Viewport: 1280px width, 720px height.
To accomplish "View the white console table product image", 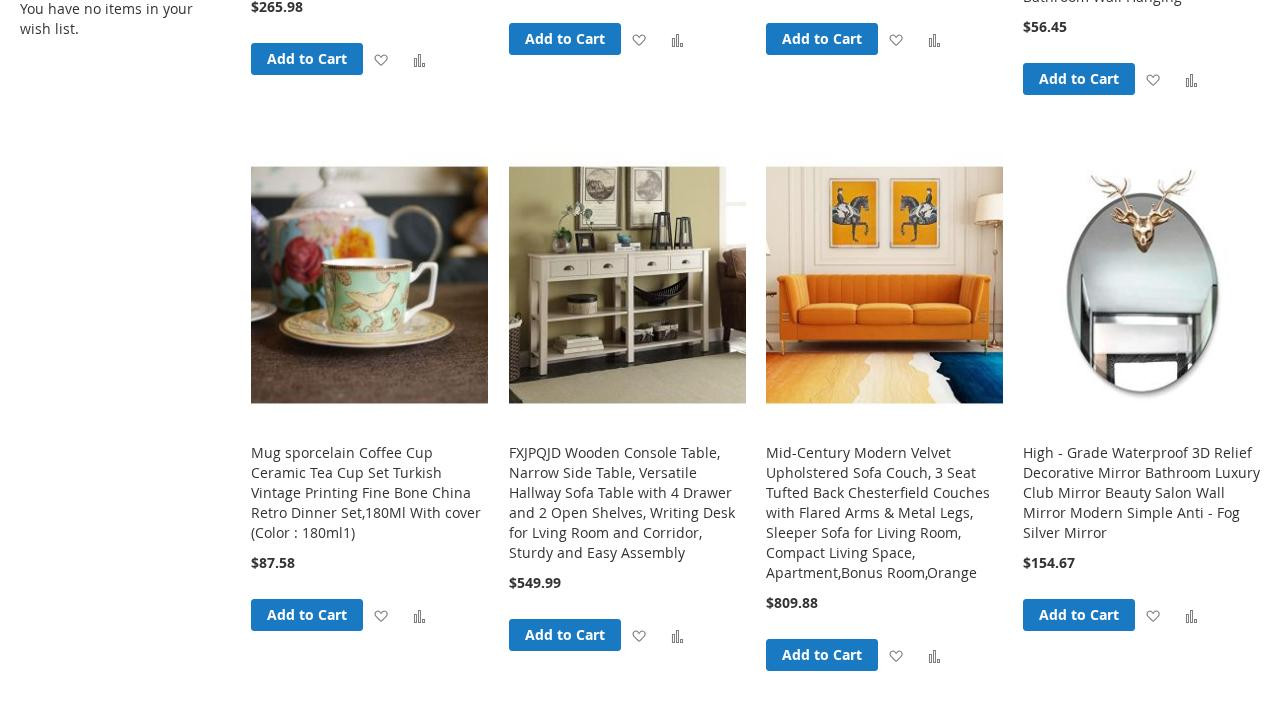I will (627, 285).
